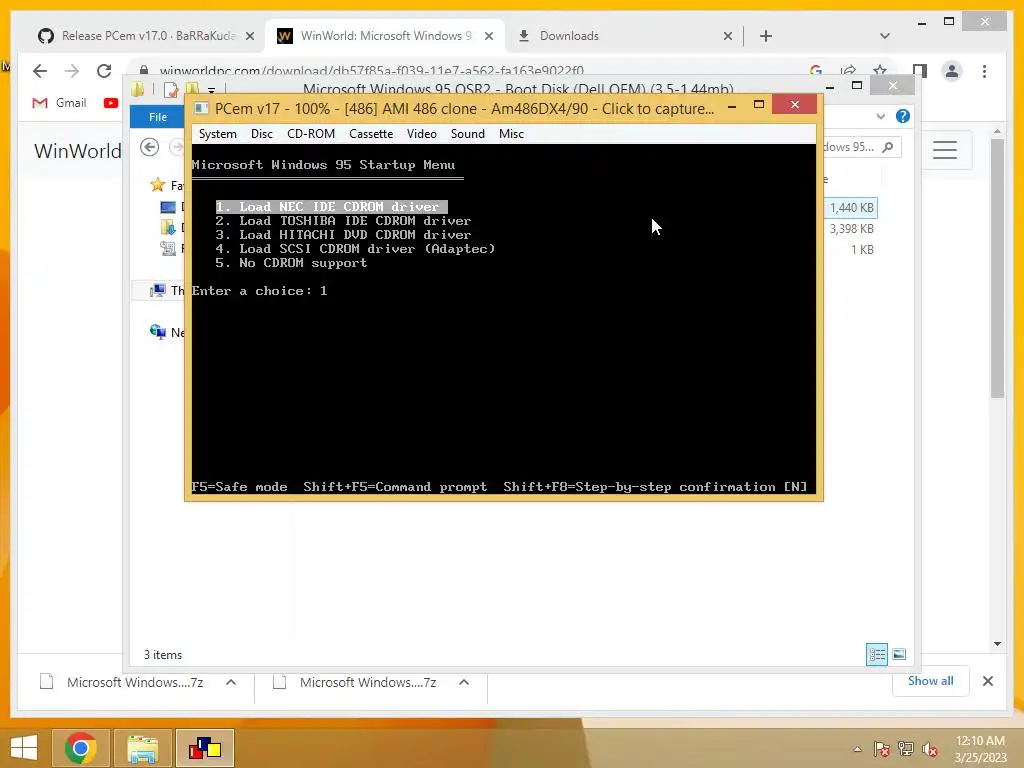Click the WinWorld site logo text

click(78, 151)
